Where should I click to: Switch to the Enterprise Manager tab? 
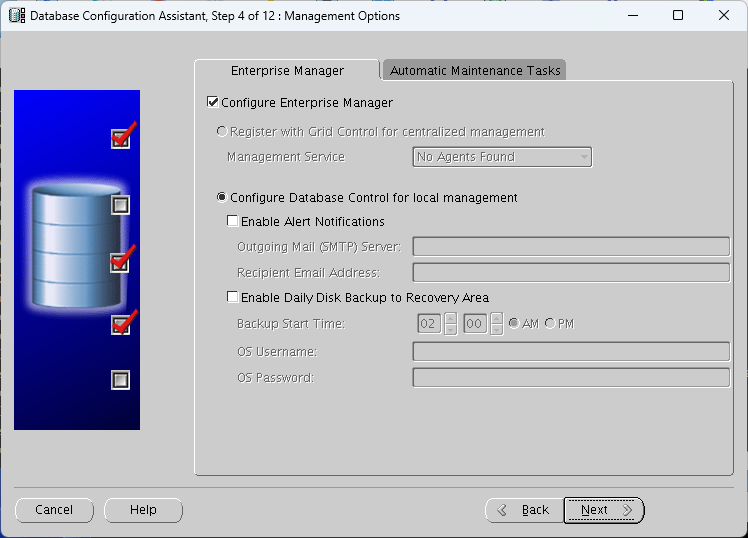(287, 71)
